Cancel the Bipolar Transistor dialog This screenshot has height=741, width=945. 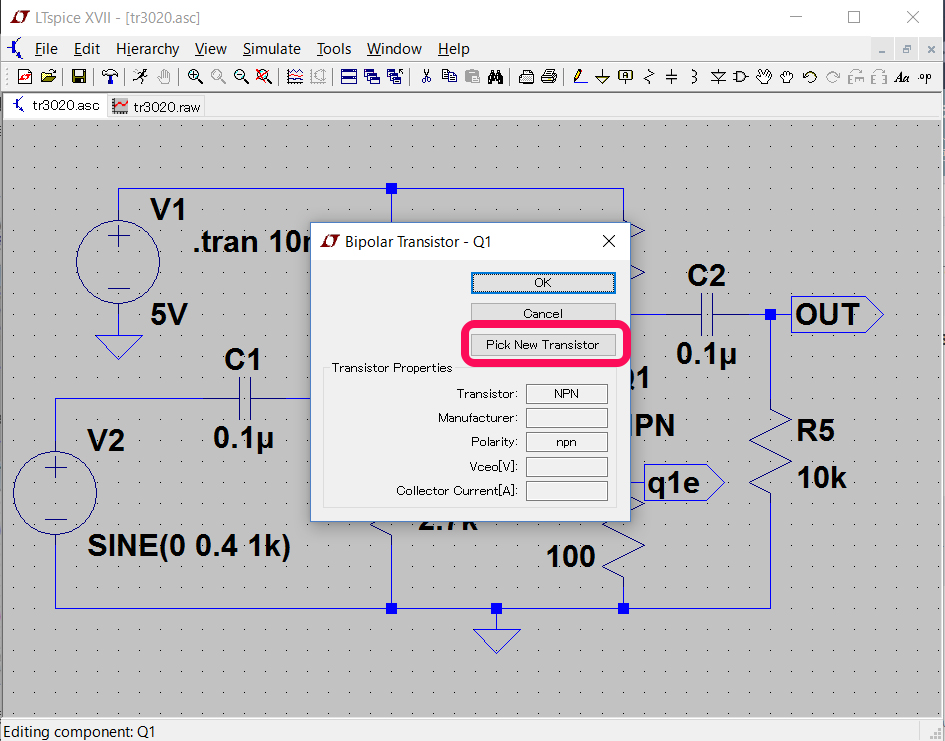click(x=542, y=313)
